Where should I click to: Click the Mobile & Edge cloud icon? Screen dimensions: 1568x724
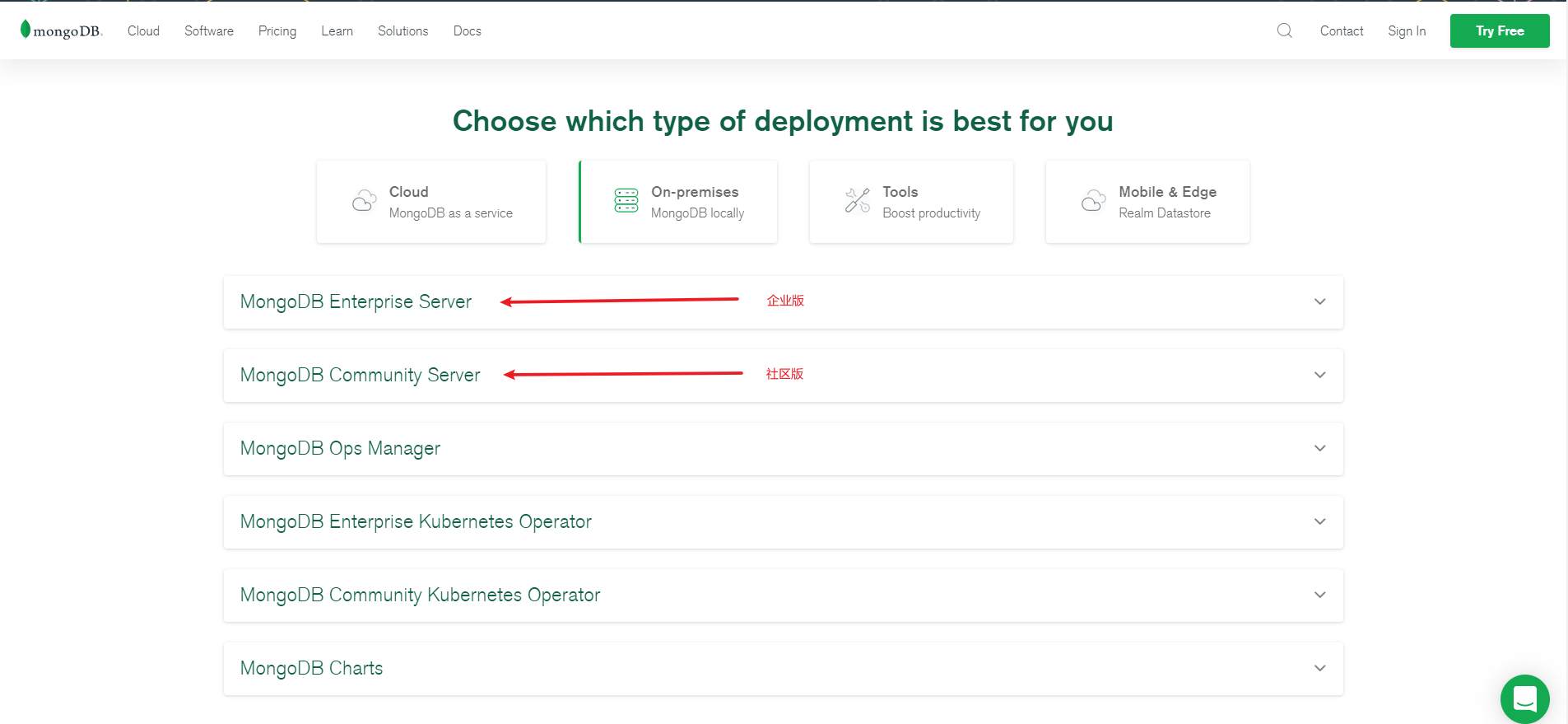pyautogui.click(x=1094, y=200)
